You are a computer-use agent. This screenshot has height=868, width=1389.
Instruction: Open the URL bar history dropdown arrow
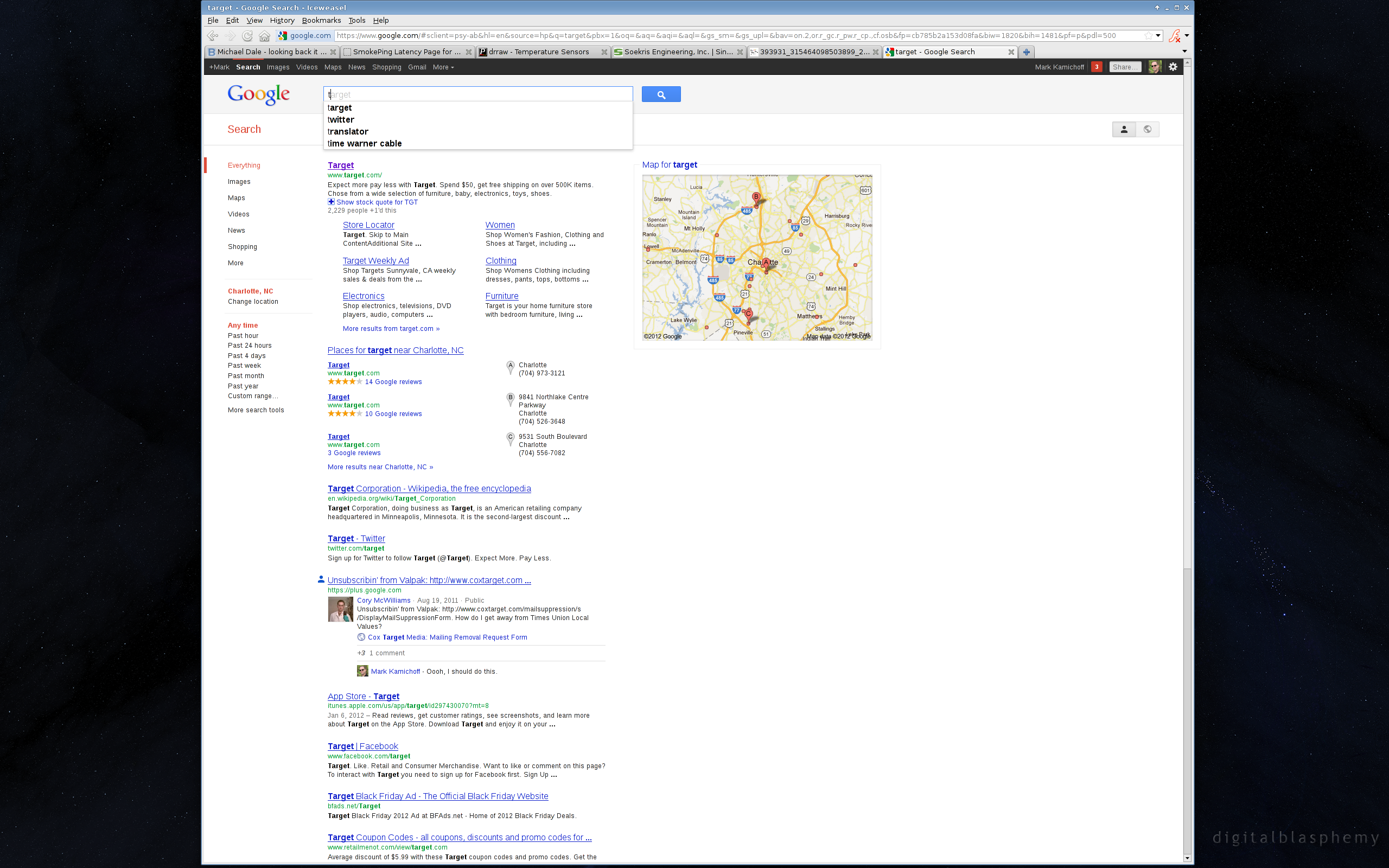tap(1158, 36)
